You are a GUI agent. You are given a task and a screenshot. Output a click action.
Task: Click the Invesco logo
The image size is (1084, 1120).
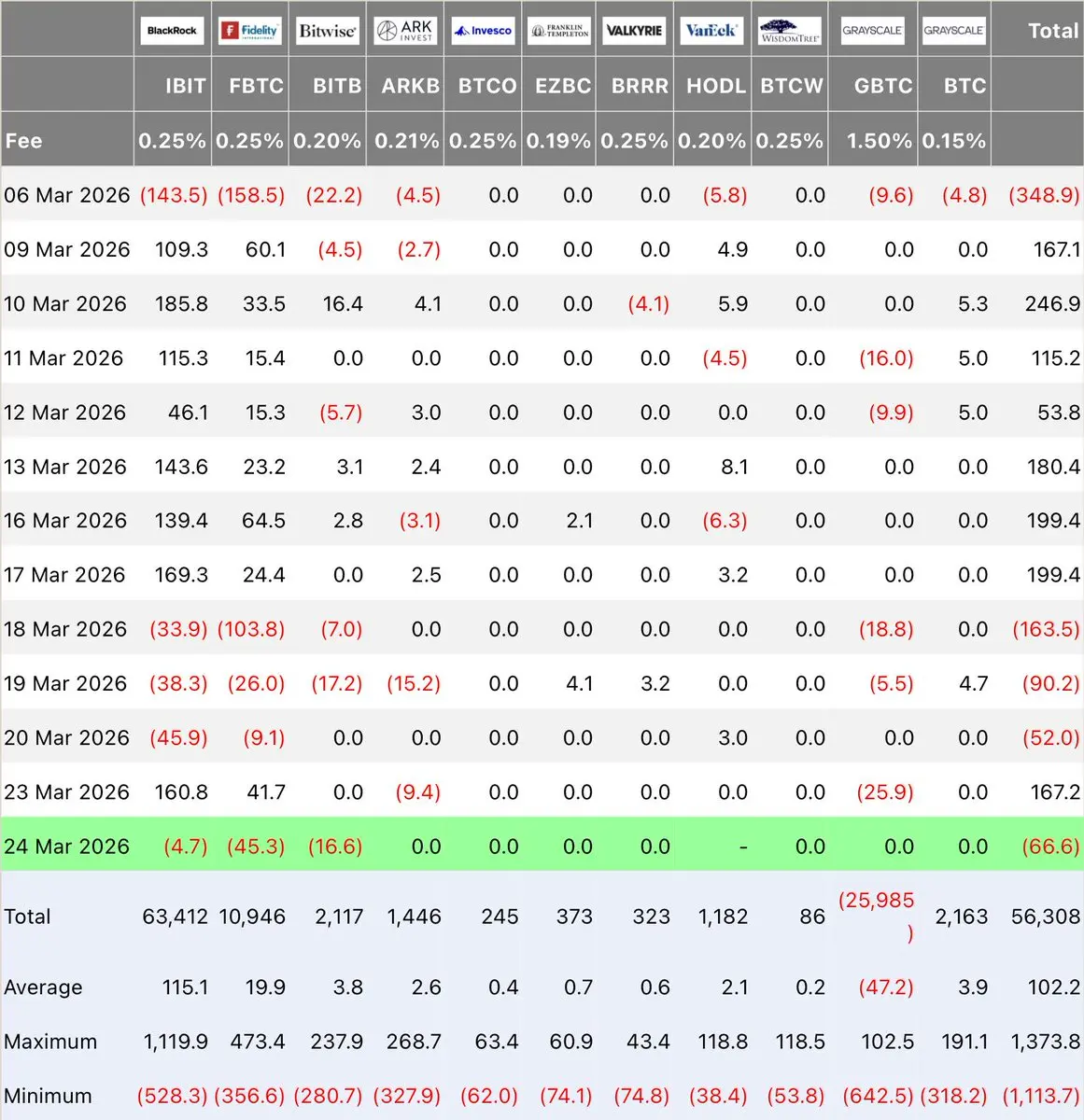click(x=483, y=30)
